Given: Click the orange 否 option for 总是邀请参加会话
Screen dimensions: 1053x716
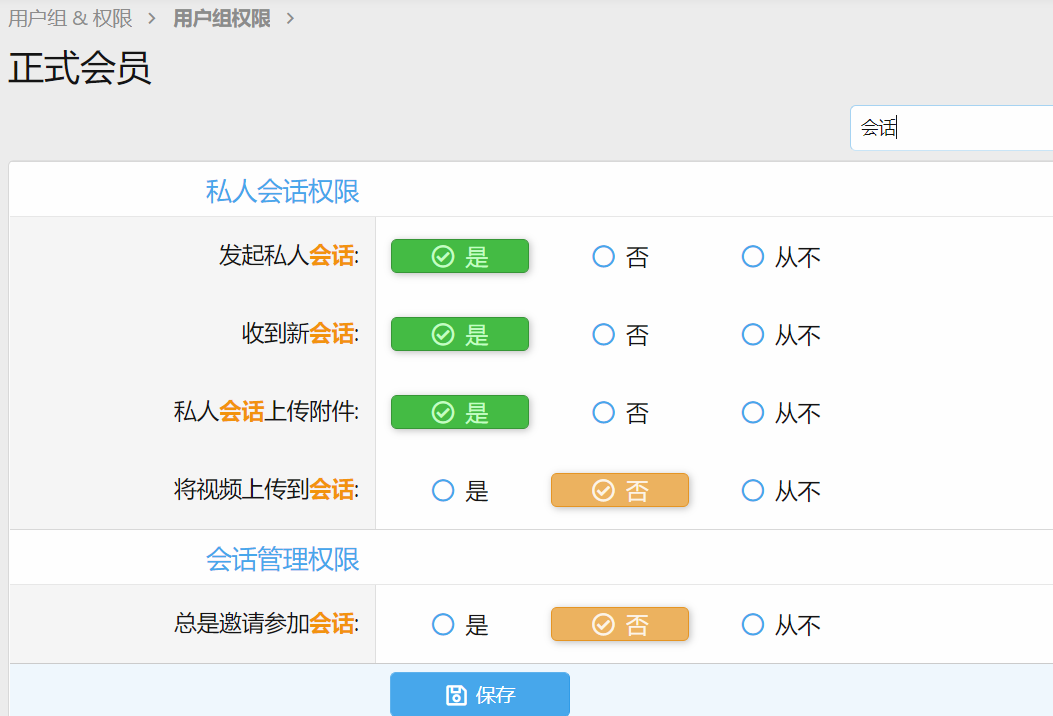Looking at the screenshot, I should tap(620, 625).
